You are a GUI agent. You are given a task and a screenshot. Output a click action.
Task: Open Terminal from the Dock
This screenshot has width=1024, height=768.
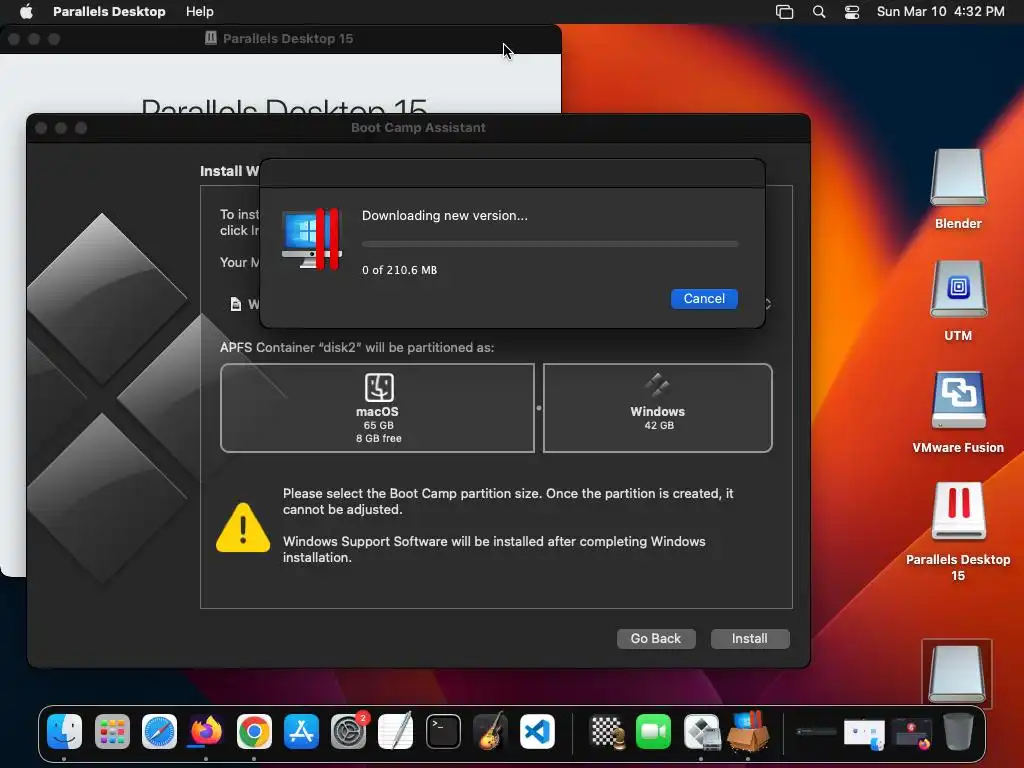pyautogui.click(x=443, y=731)
